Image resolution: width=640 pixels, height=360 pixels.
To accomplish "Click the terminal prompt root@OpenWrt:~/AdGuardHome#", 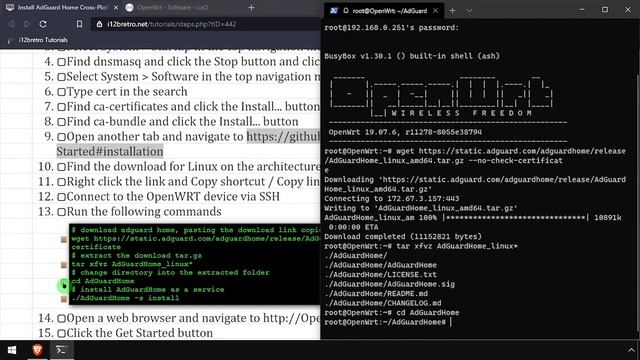I will click(385, 322).
